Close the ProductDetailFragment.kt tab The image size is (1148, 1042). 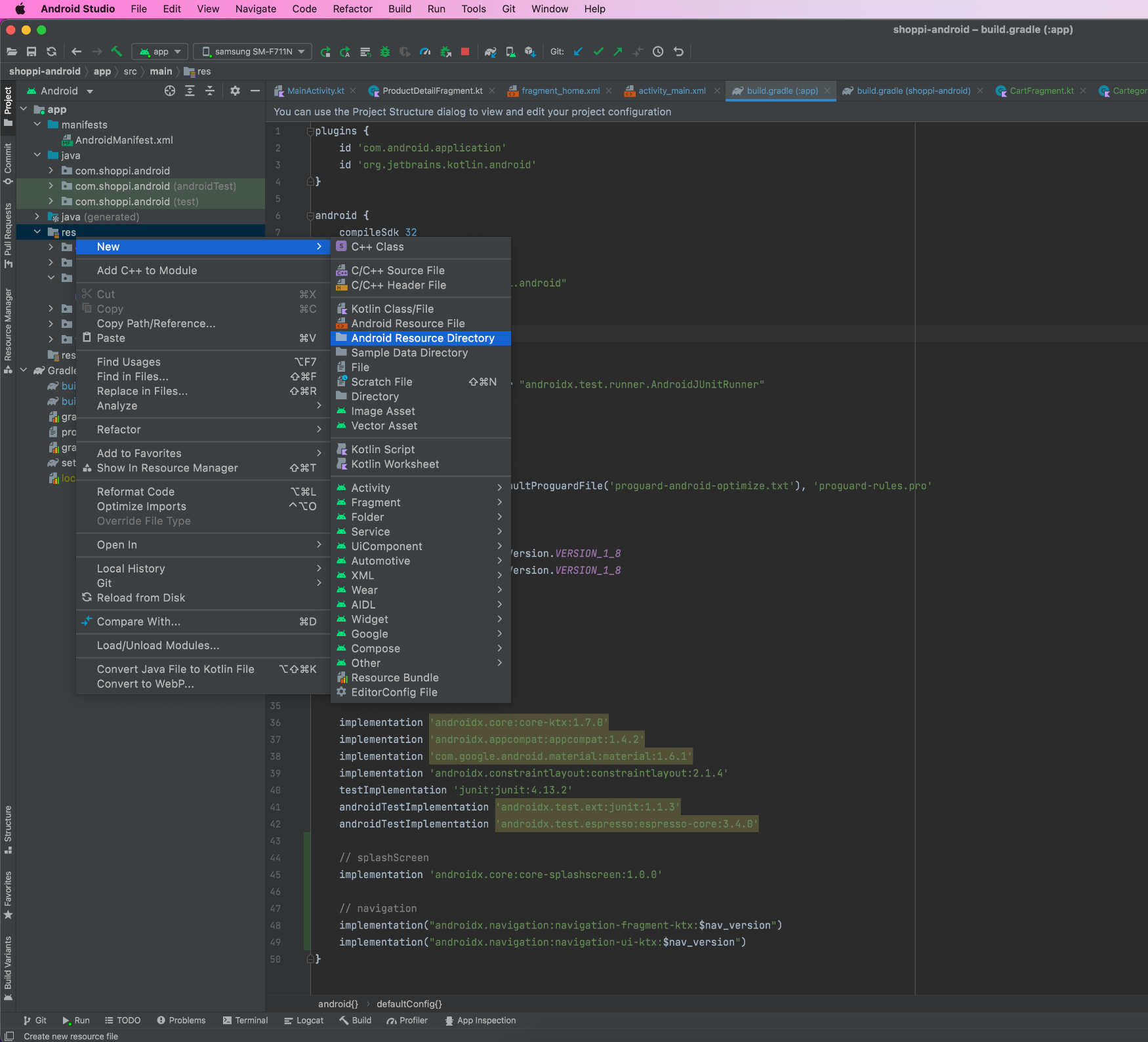point(493,91)
